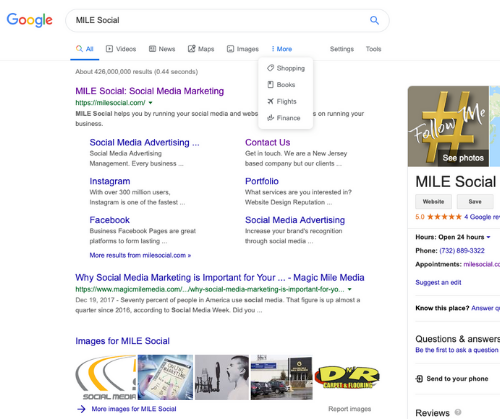Click the Videos play icon
Image resolution: width=500 pixels, height=419 pixels.
click(109, 49)
